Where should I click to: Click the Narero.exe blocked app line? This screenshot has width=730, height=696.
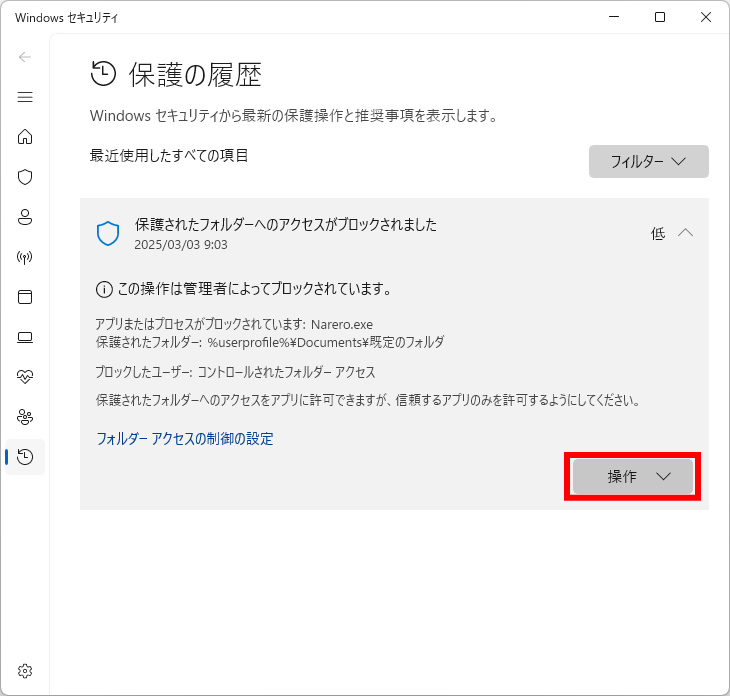pos(234,324)
